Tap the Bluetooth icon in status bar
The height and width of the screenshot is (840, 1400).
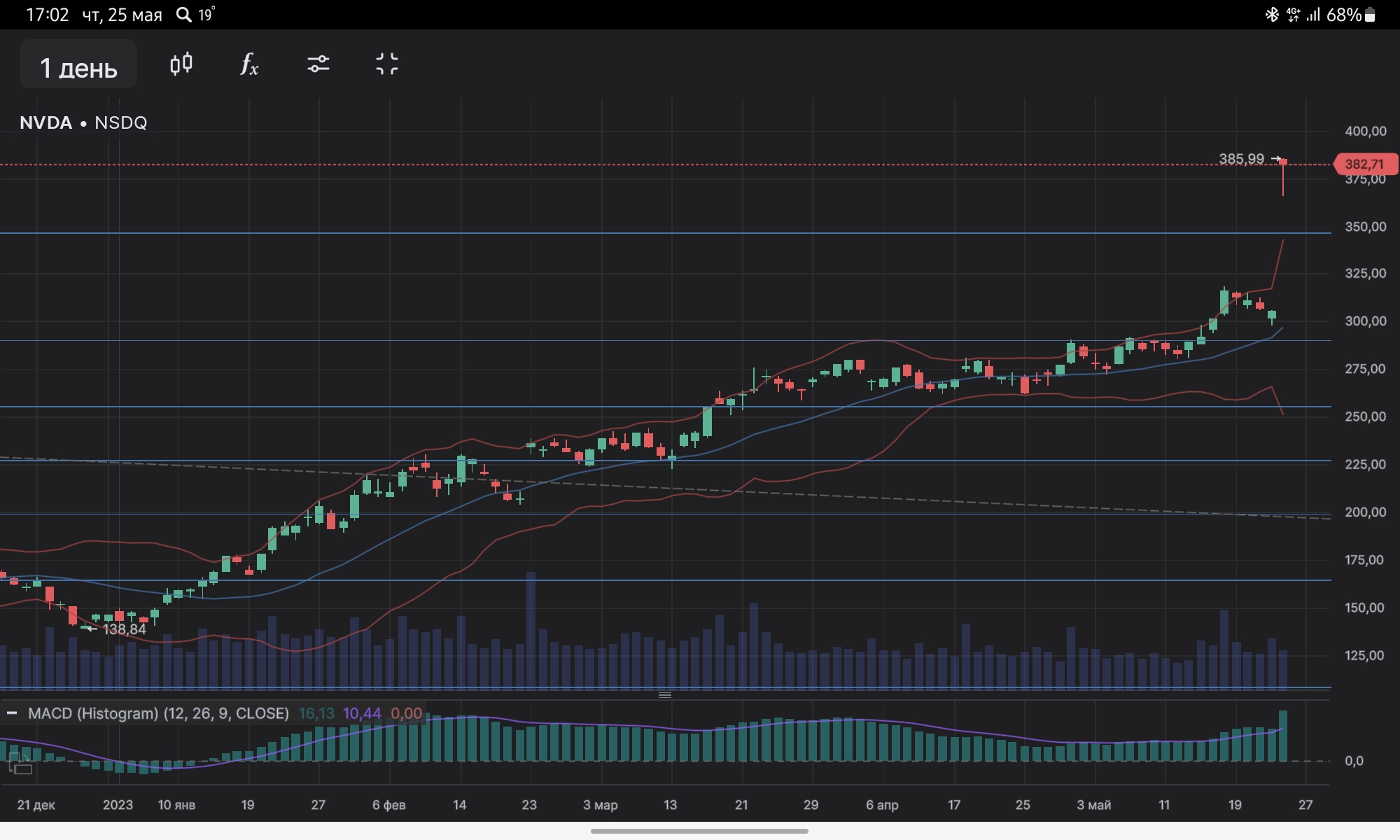pos(1272,15)
